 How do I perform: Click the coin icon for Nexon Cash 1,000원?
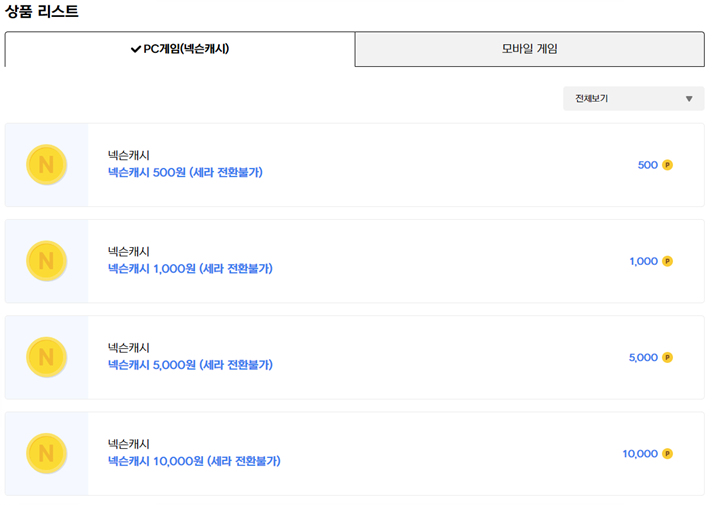point(46,261)
